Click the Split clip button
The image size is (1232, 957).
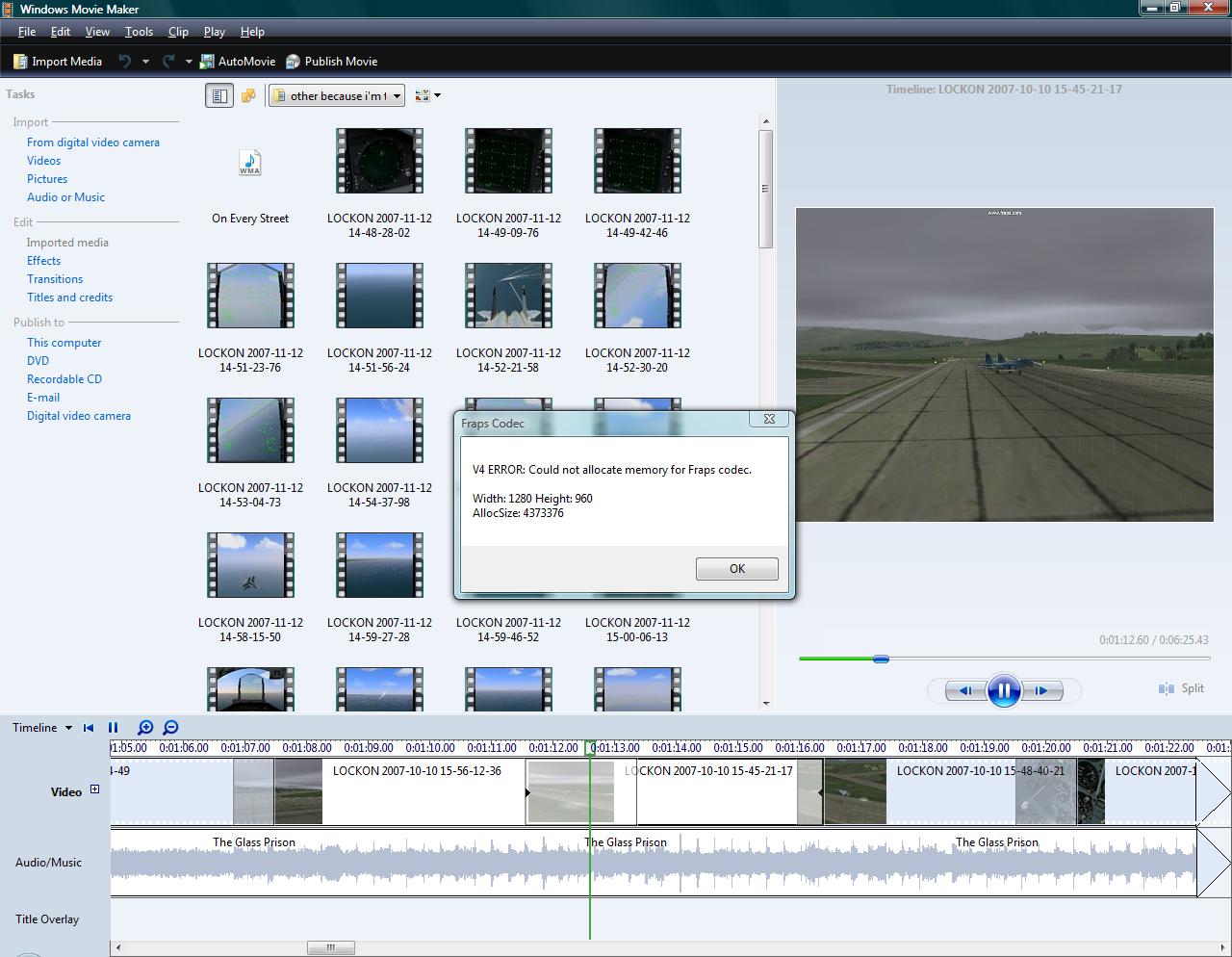point(1181,688)
